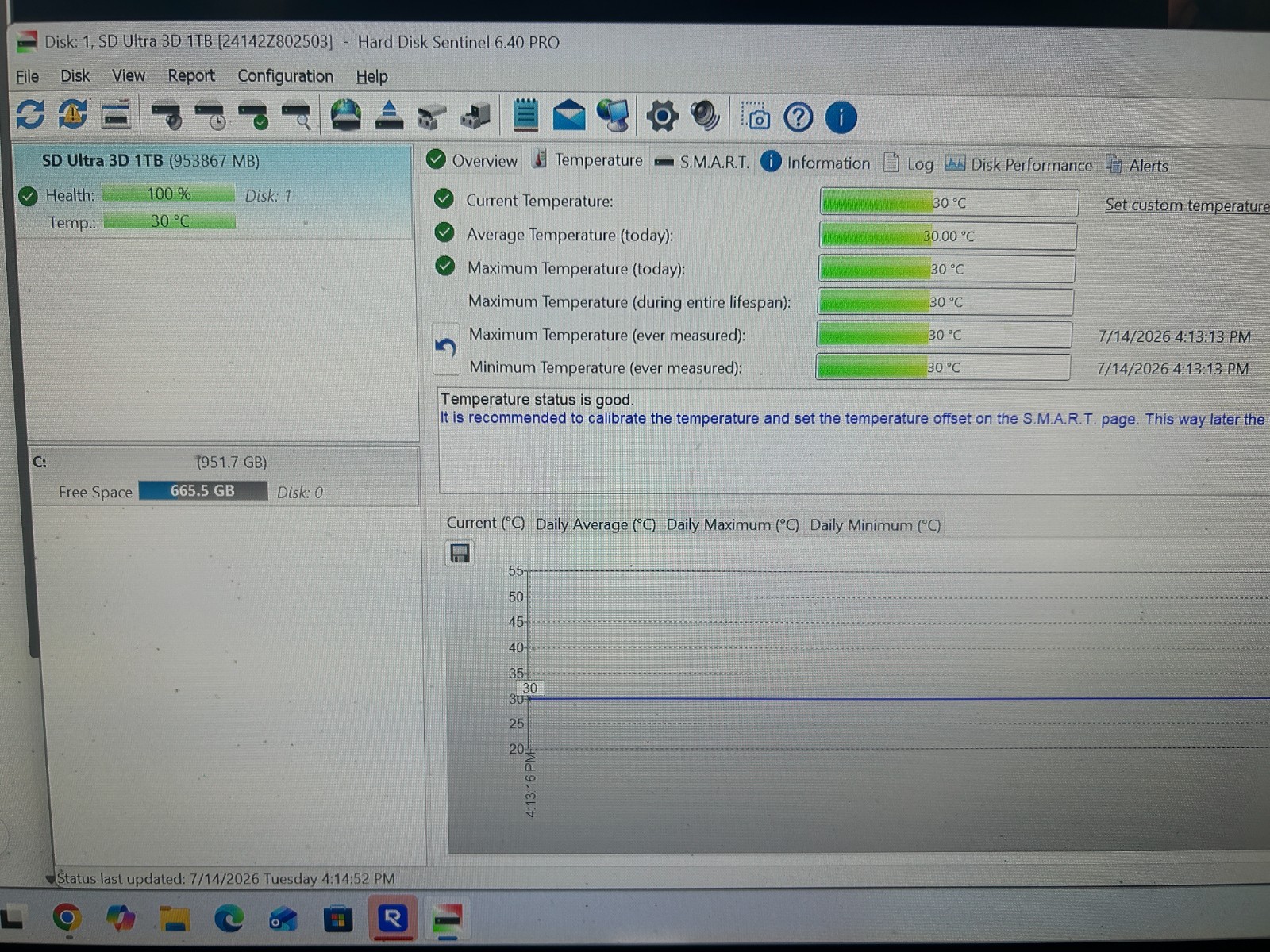The image size is (1270, 952).
Task: Click the disk summary panel toolbar icon
Action: click(116, 115)
